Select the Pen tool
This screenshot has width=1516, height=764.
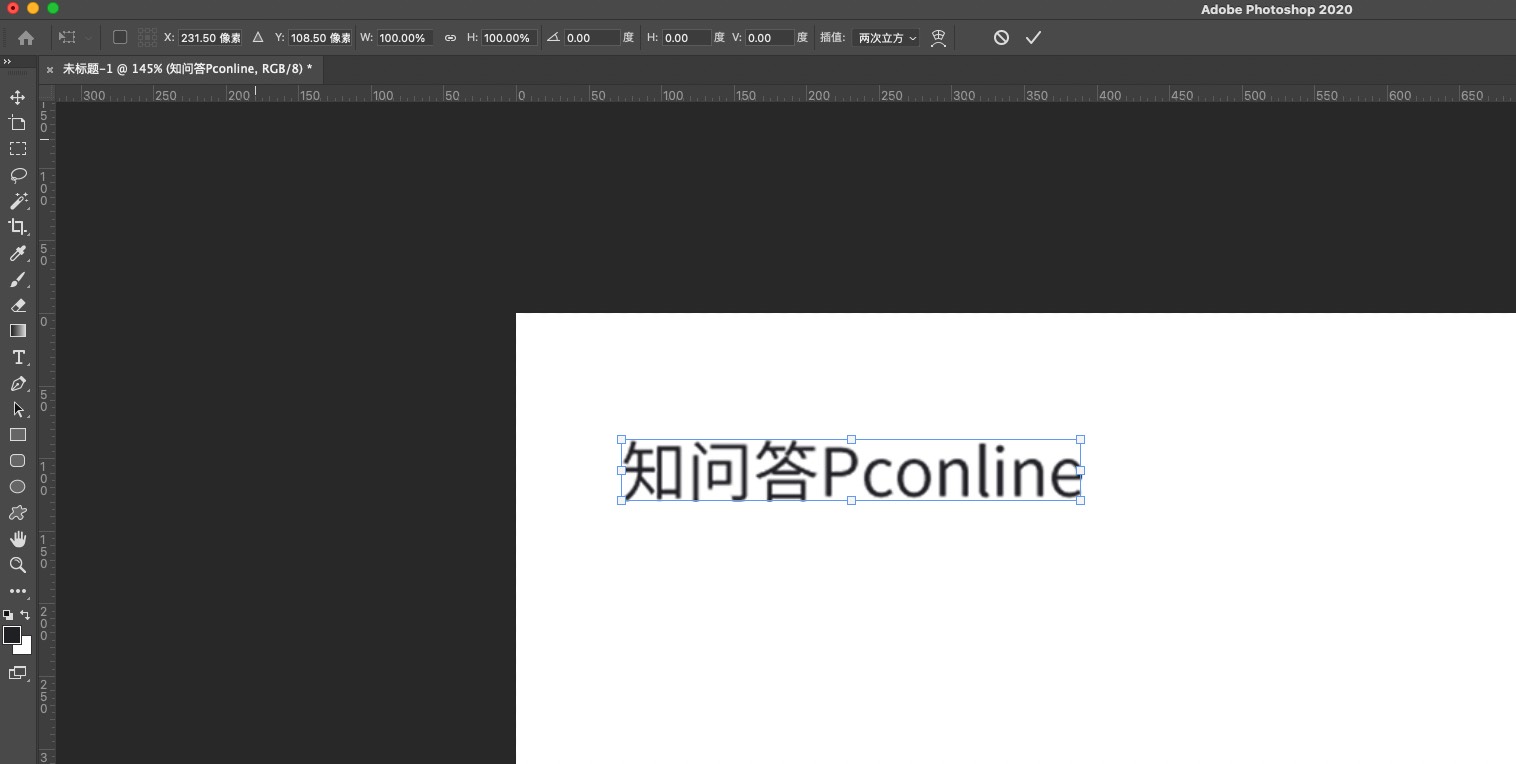coord(17,384)
